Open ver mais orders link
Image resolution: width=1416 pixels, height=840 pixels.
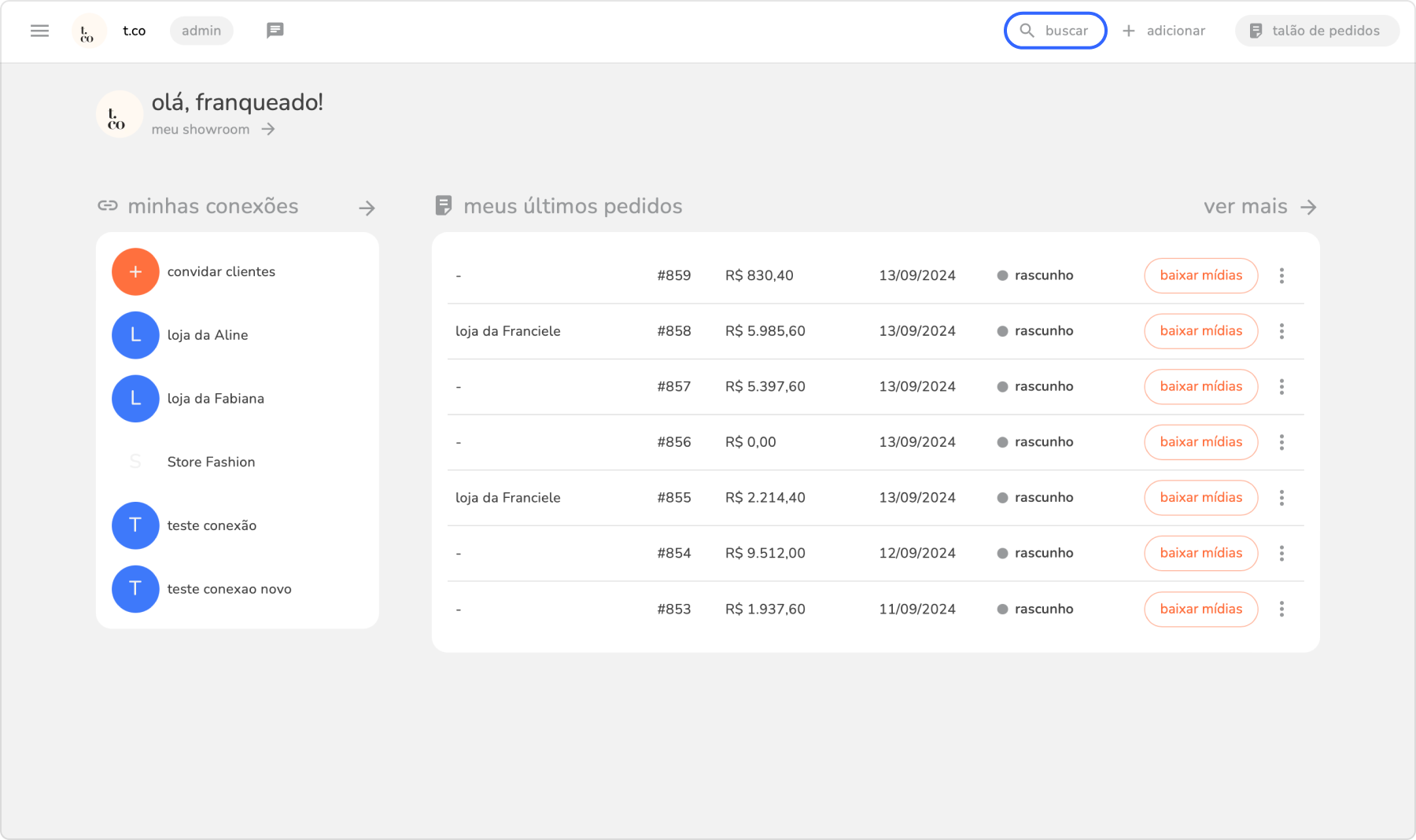tap(1259, 207)
